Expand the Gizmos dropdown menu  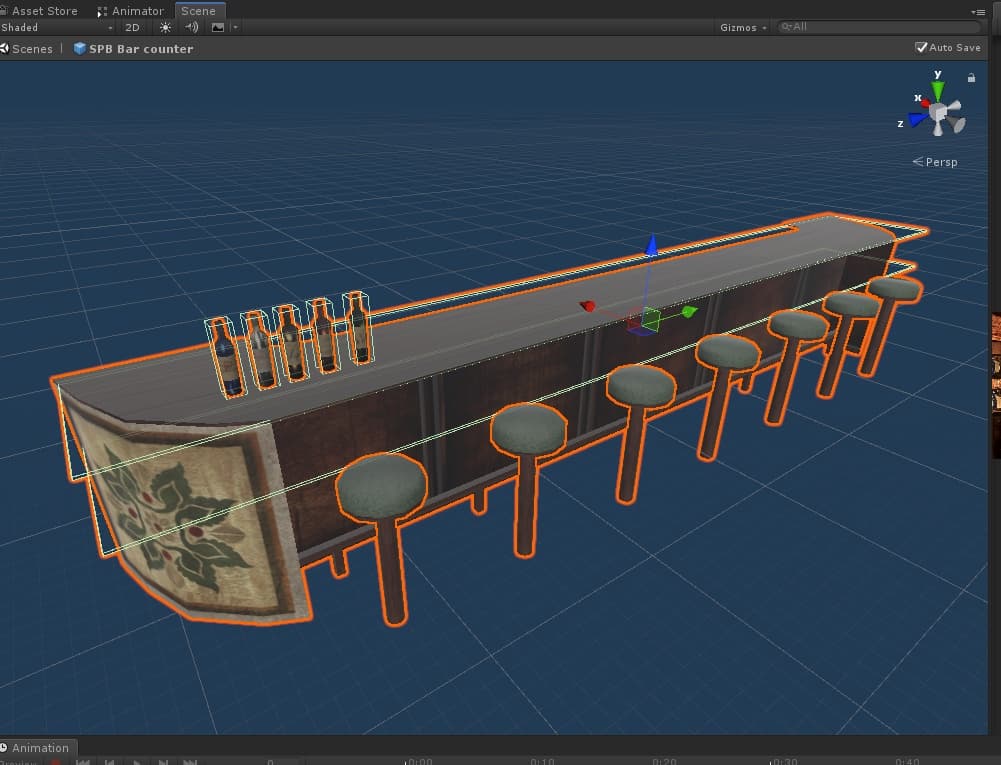[744, 28]
